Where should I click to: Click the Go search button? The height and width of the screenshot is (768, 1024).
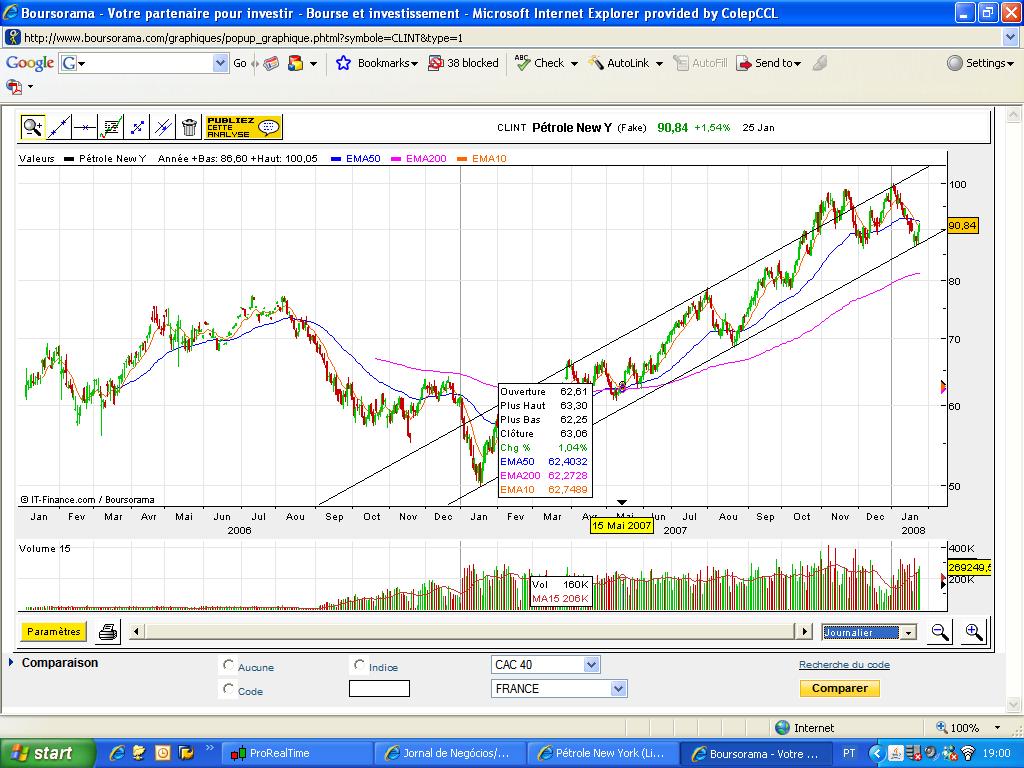pos(240,63)
